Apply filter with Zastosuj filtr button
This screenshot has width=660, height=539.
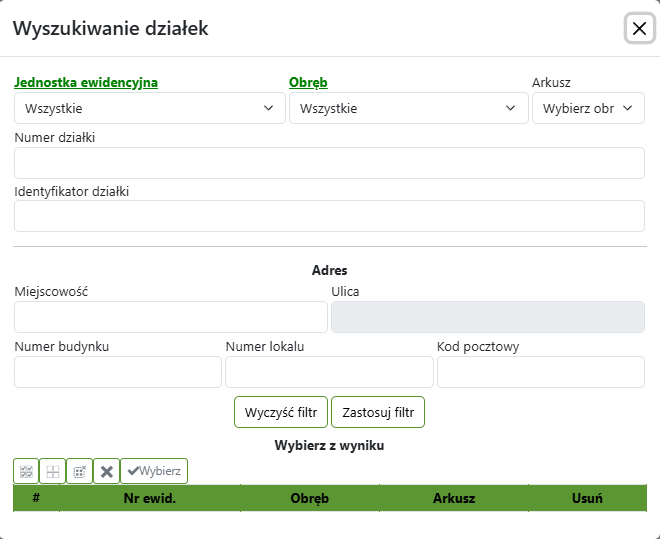378,412
